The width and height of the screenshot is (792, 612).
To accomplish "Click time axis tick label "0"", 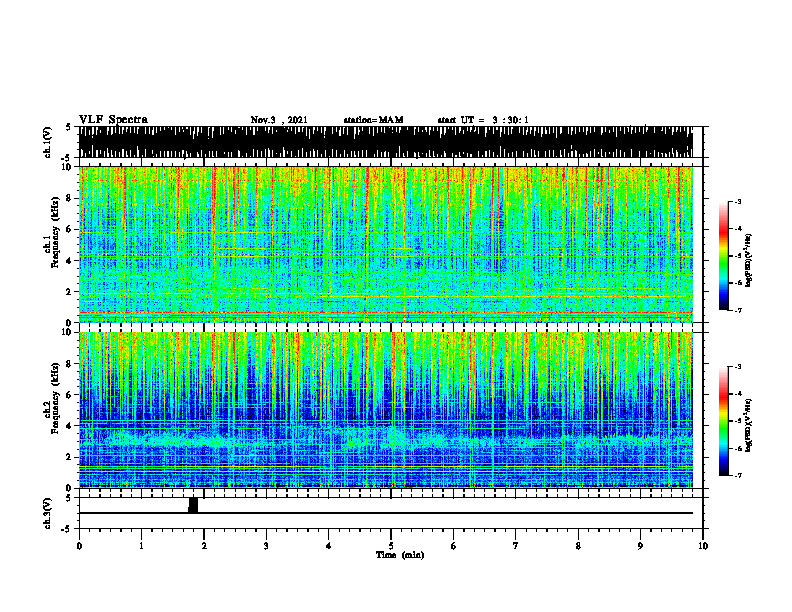I will (79, 546).
